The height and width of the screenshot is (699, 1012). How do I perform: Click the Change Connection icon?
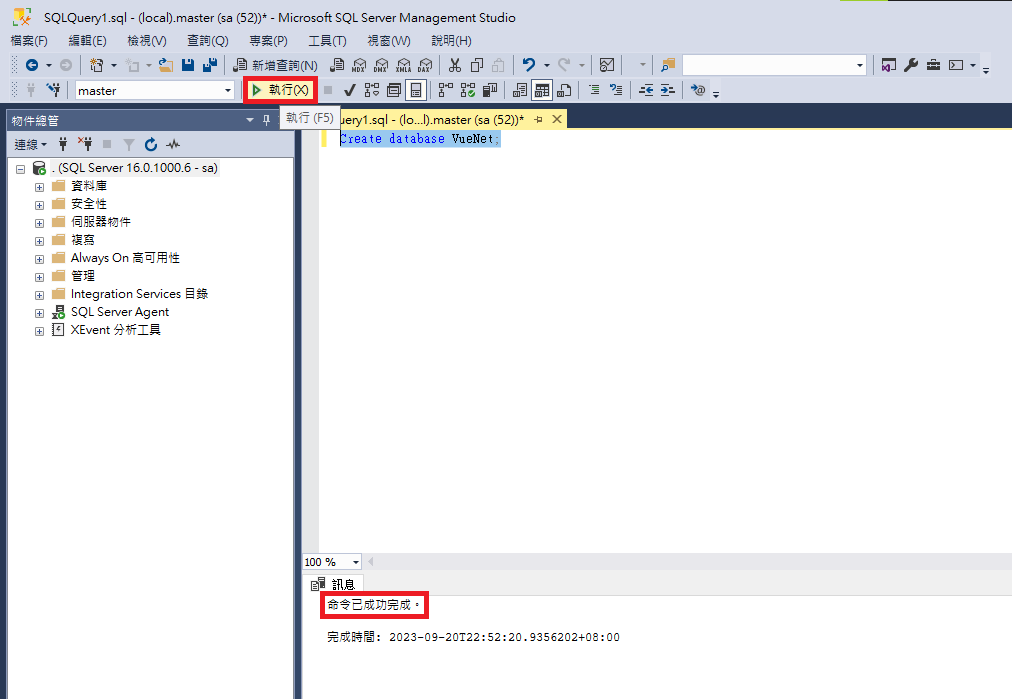pyautogui.click(x=53, y=90)
